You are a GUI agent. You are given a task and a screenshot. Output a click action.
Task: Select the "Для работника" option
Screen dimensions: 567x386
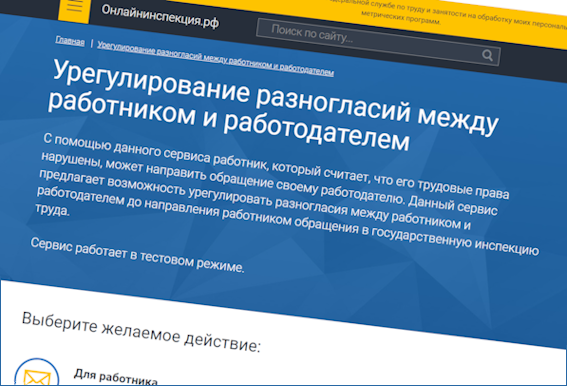click(x=116, y=377)
